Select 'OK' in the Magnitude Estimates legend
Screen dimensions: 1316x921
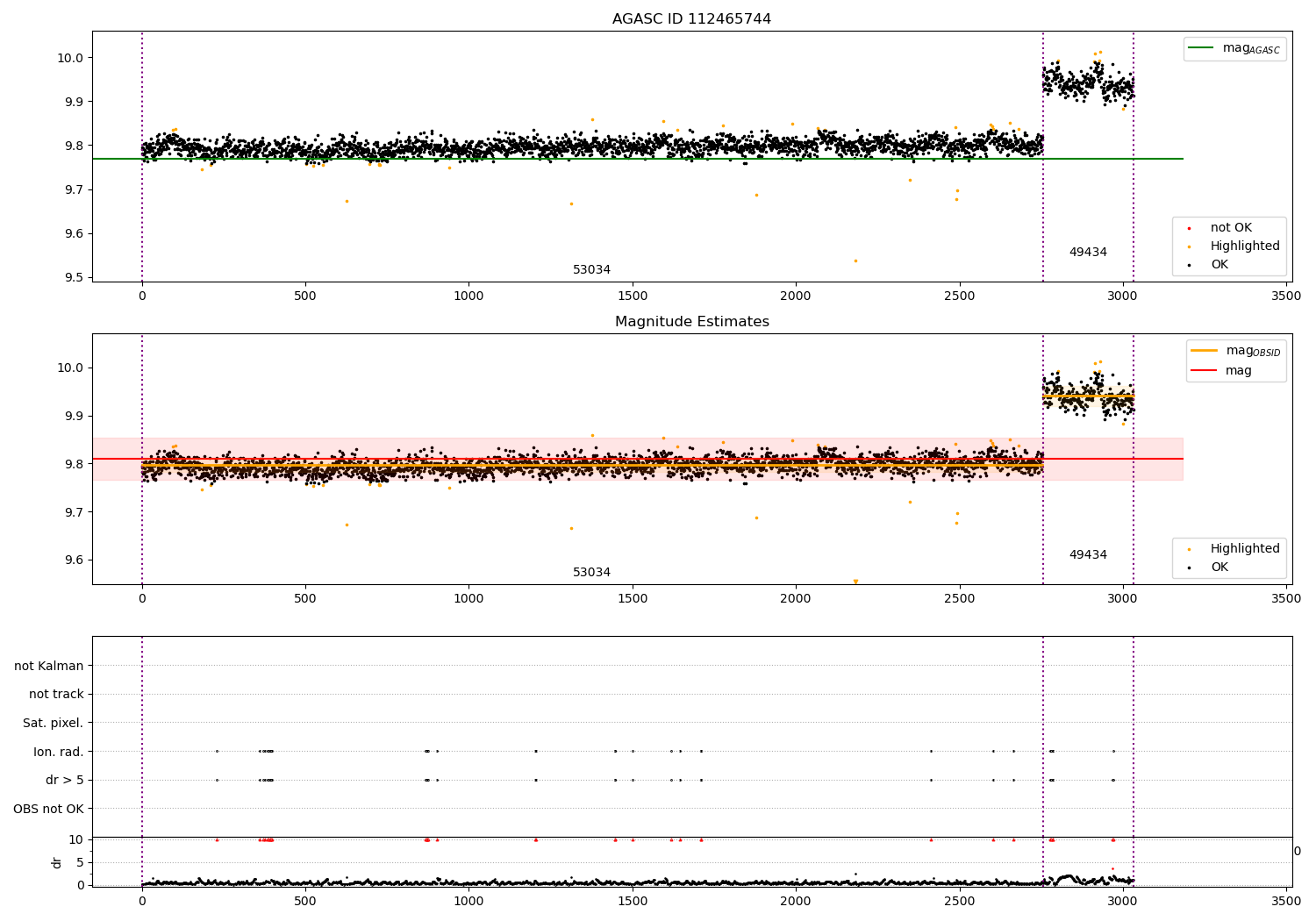click(x=1219, y=568)
